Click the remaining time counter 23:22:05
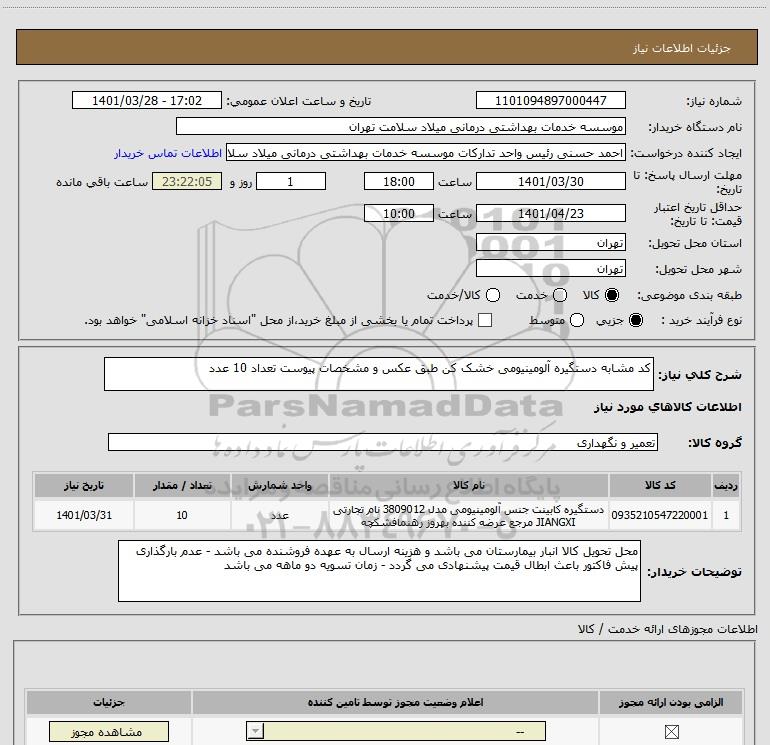 [187, 181]
